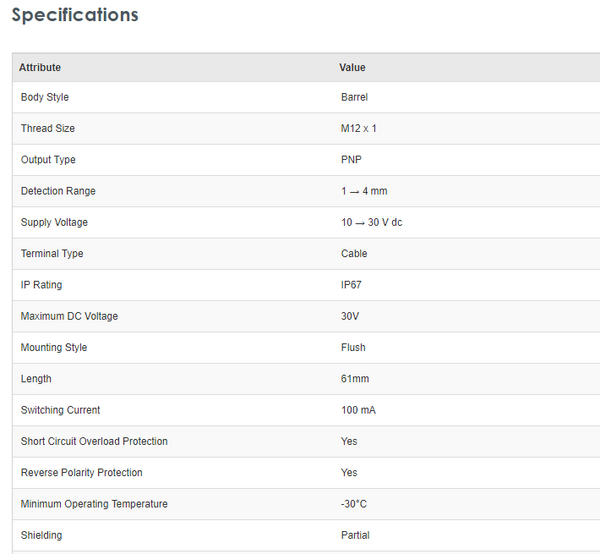The image size is (600, 554).
Task: Select the Thread Size row label
Action: (48, 128)
